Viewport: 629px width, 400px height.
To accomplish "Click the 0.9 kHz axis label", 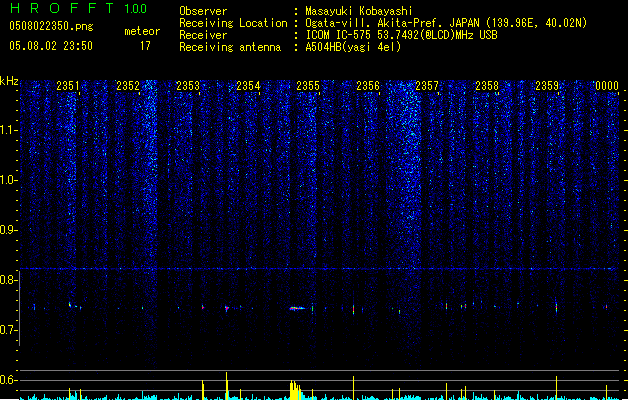I will tap(9, 230).
